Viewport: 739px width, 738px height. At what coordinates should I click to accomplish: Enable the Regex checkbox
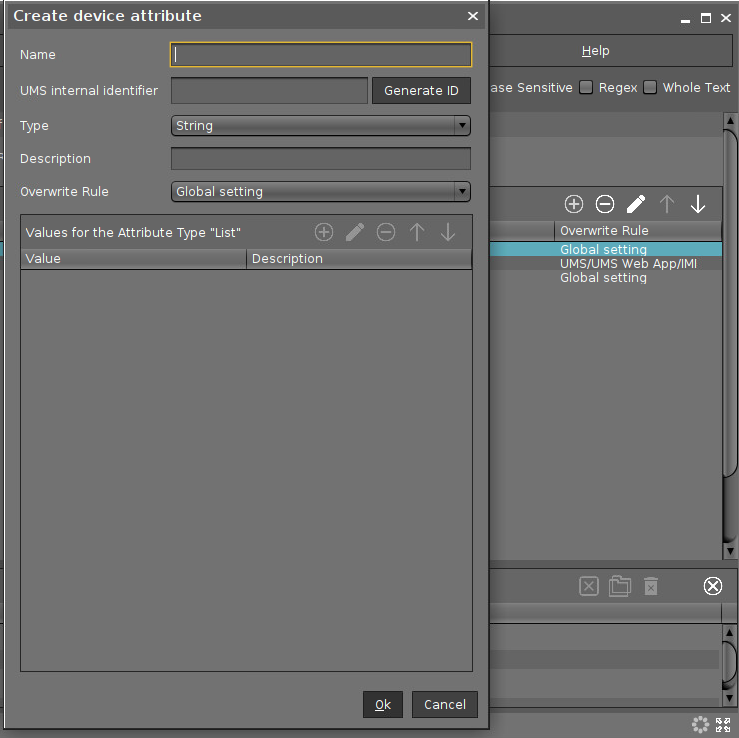(587, 88)
